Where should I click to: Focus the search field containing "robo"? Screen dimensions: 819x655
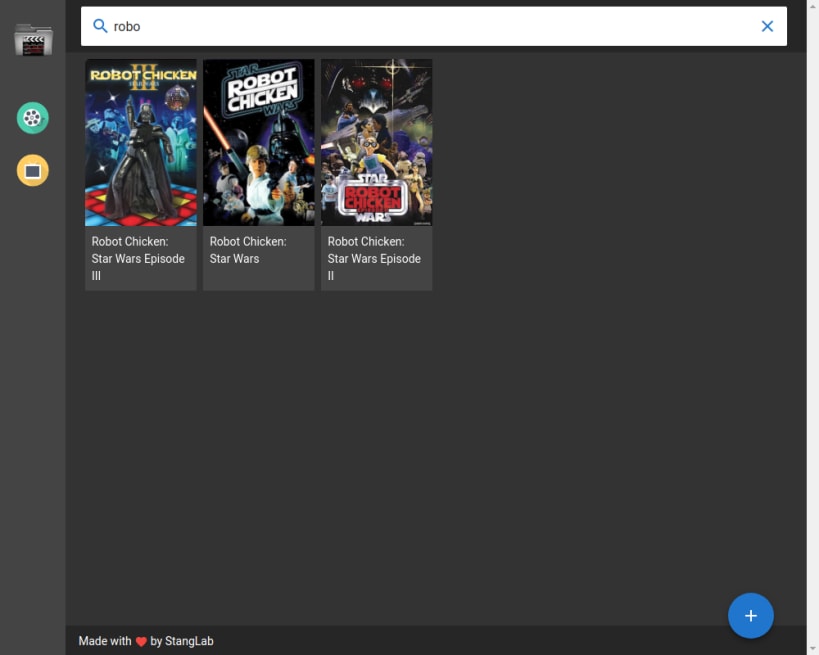pyautogui.click(x=434, y=26)
